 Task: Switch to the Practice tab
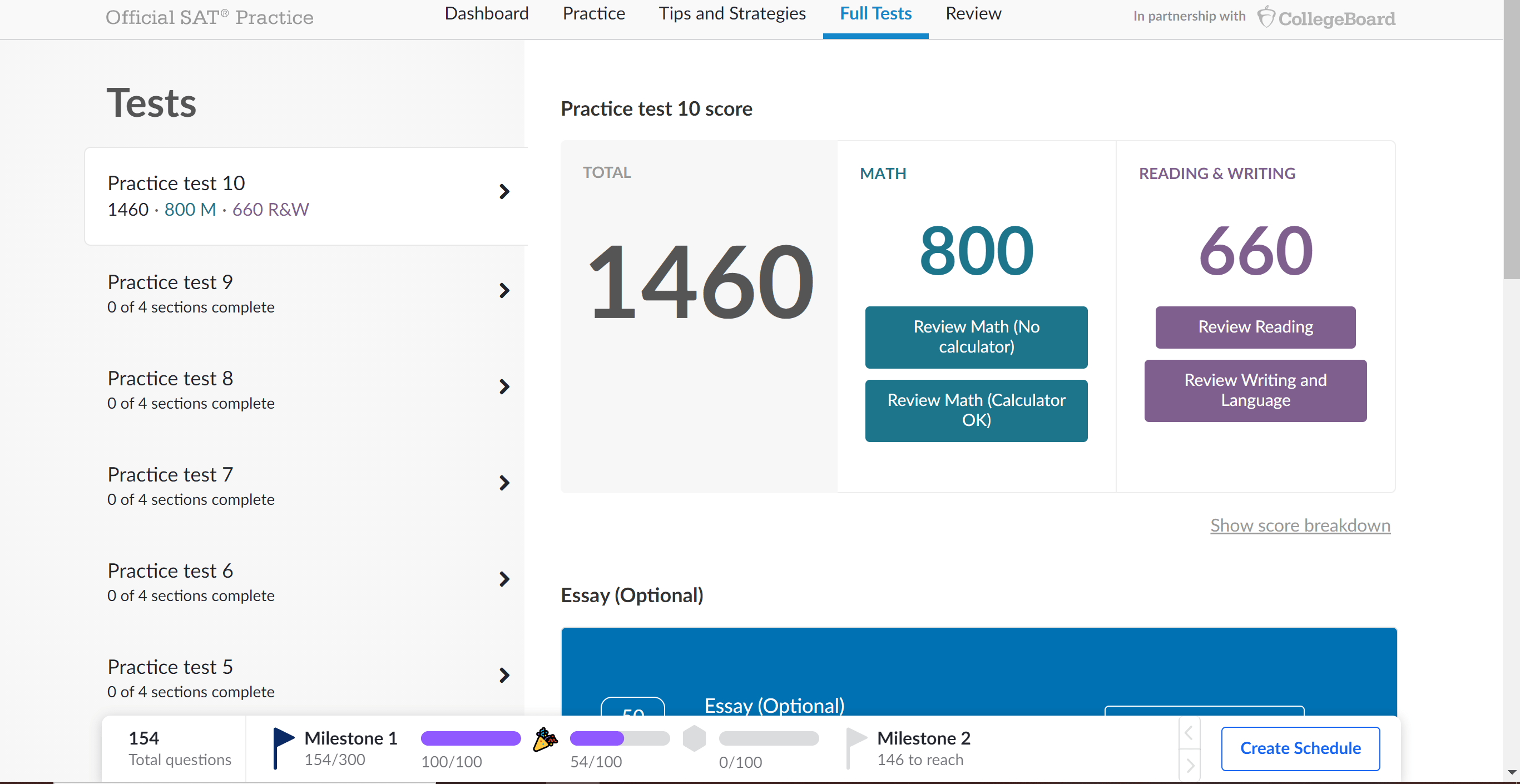593,13
